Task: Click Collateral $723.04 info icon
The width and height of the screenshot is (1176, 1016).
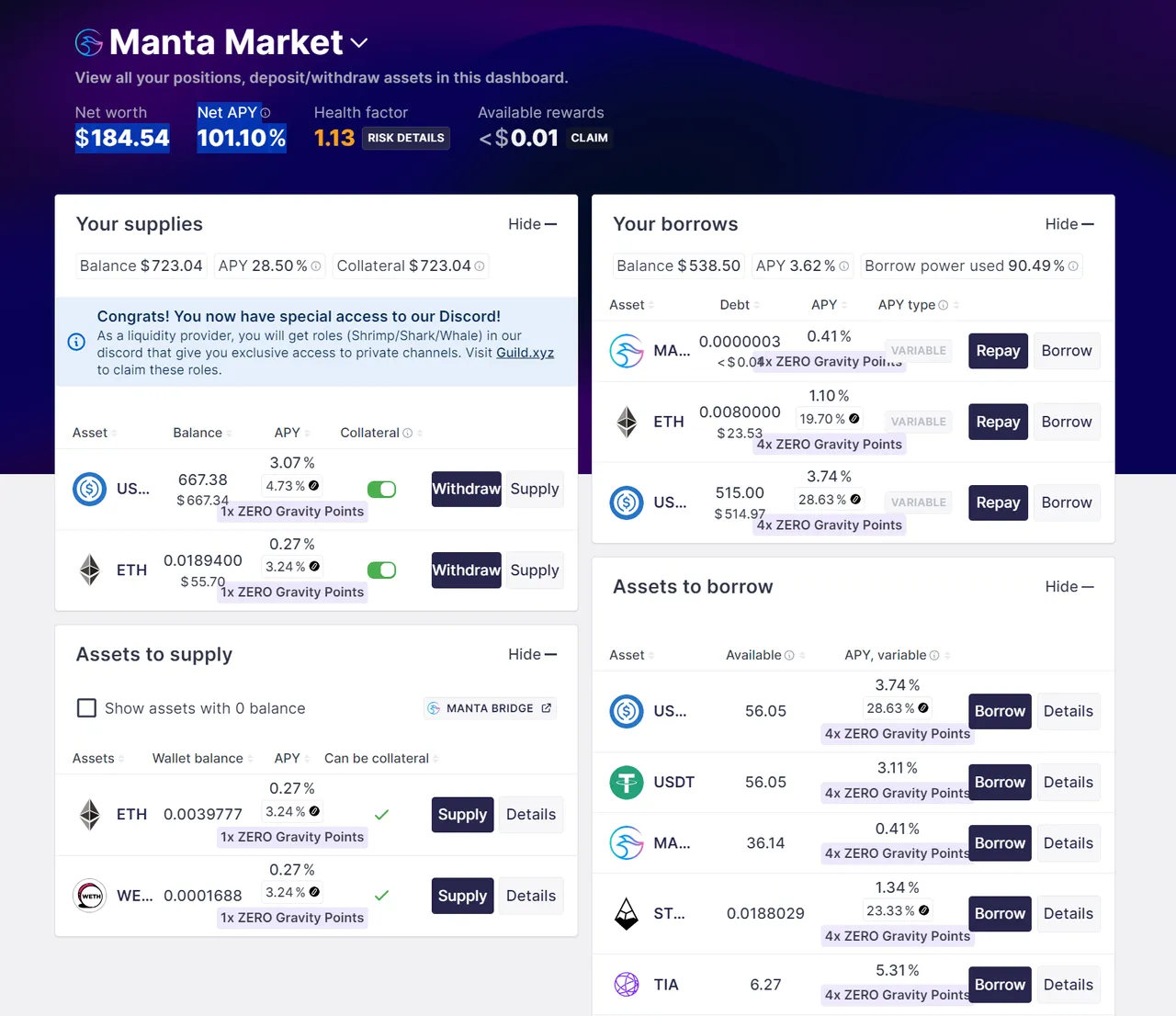Action: [x=480, y=266]
